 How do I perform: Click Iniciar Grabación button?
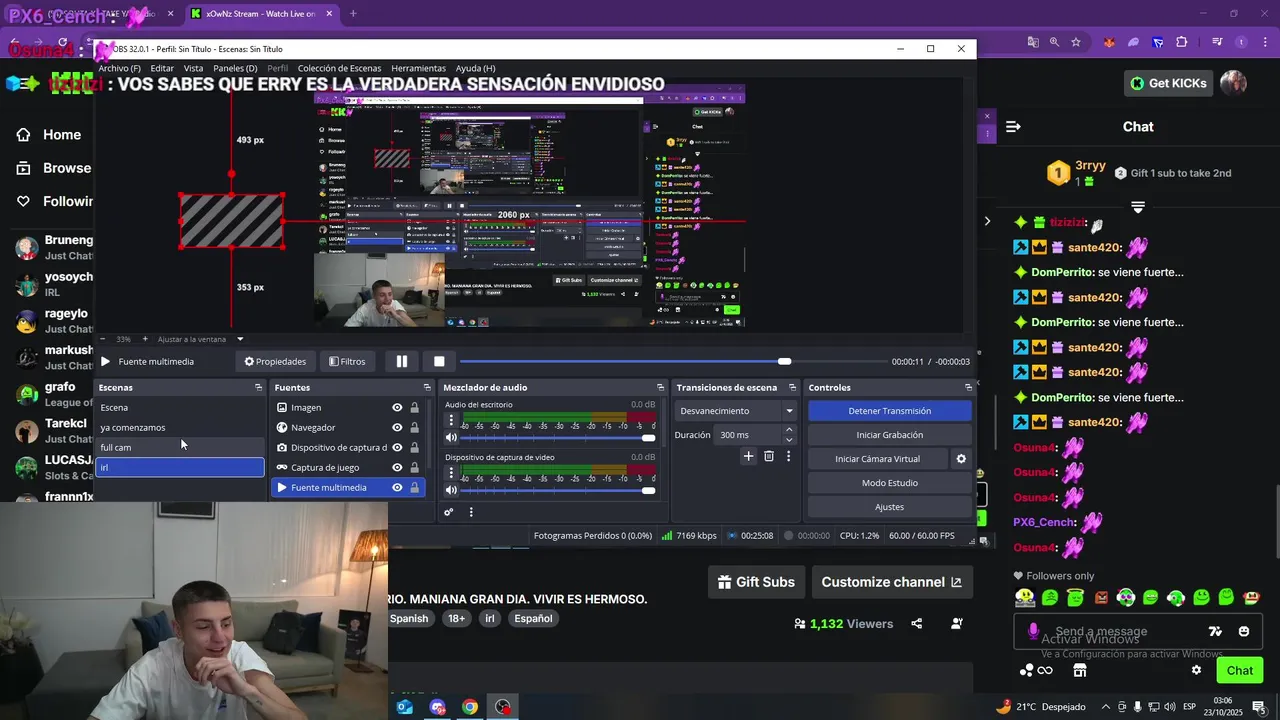pos(890,435)
